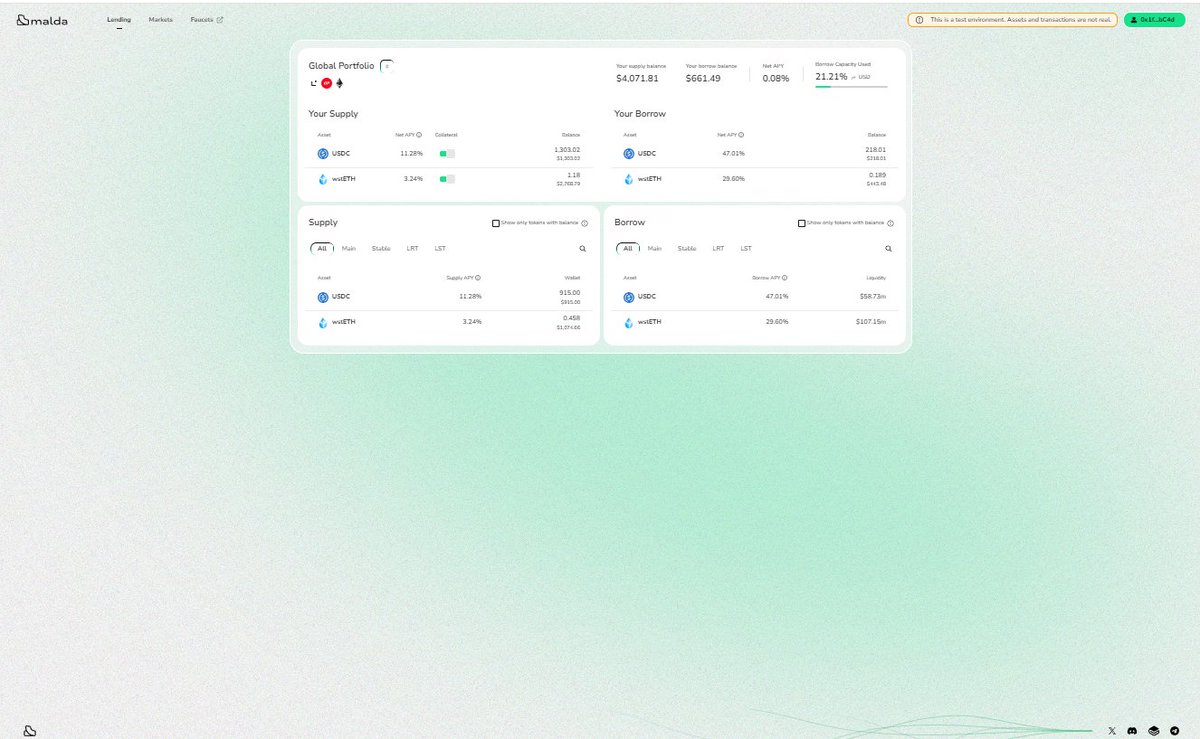Open the Faucets external link
The width and height of the screenshot is (1200, 739).
[x=207, y=19]
